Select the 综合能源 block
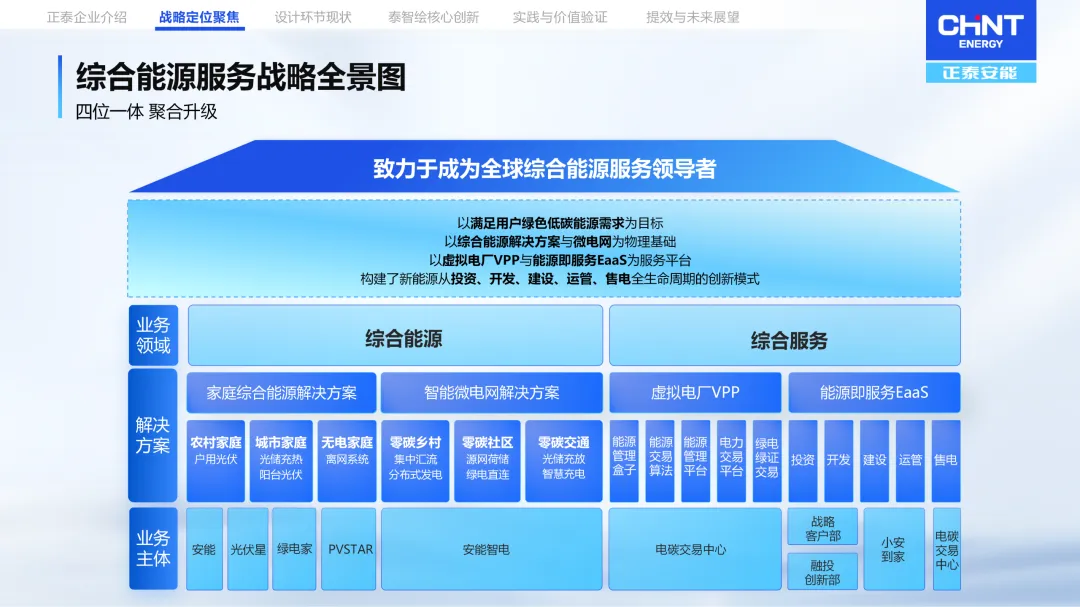The image size is (1080, 607). (395, 336)
